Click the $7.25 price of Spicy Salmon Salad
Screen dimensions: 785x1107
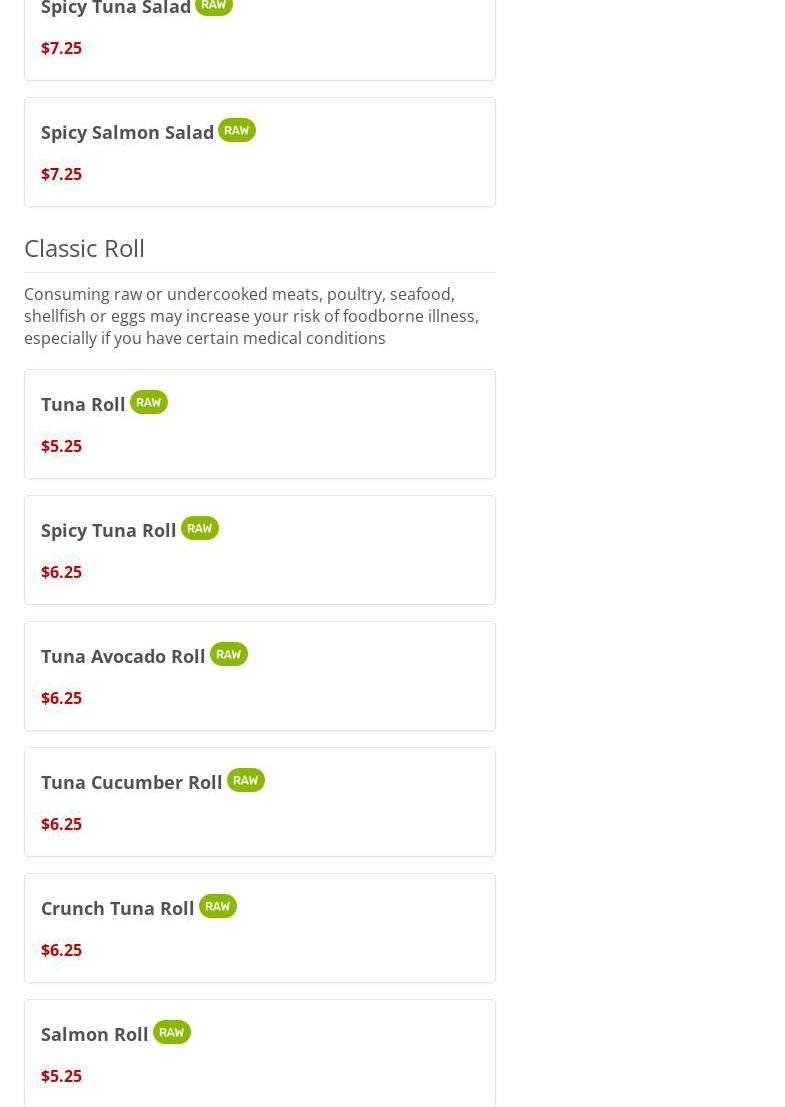point(61,174)
